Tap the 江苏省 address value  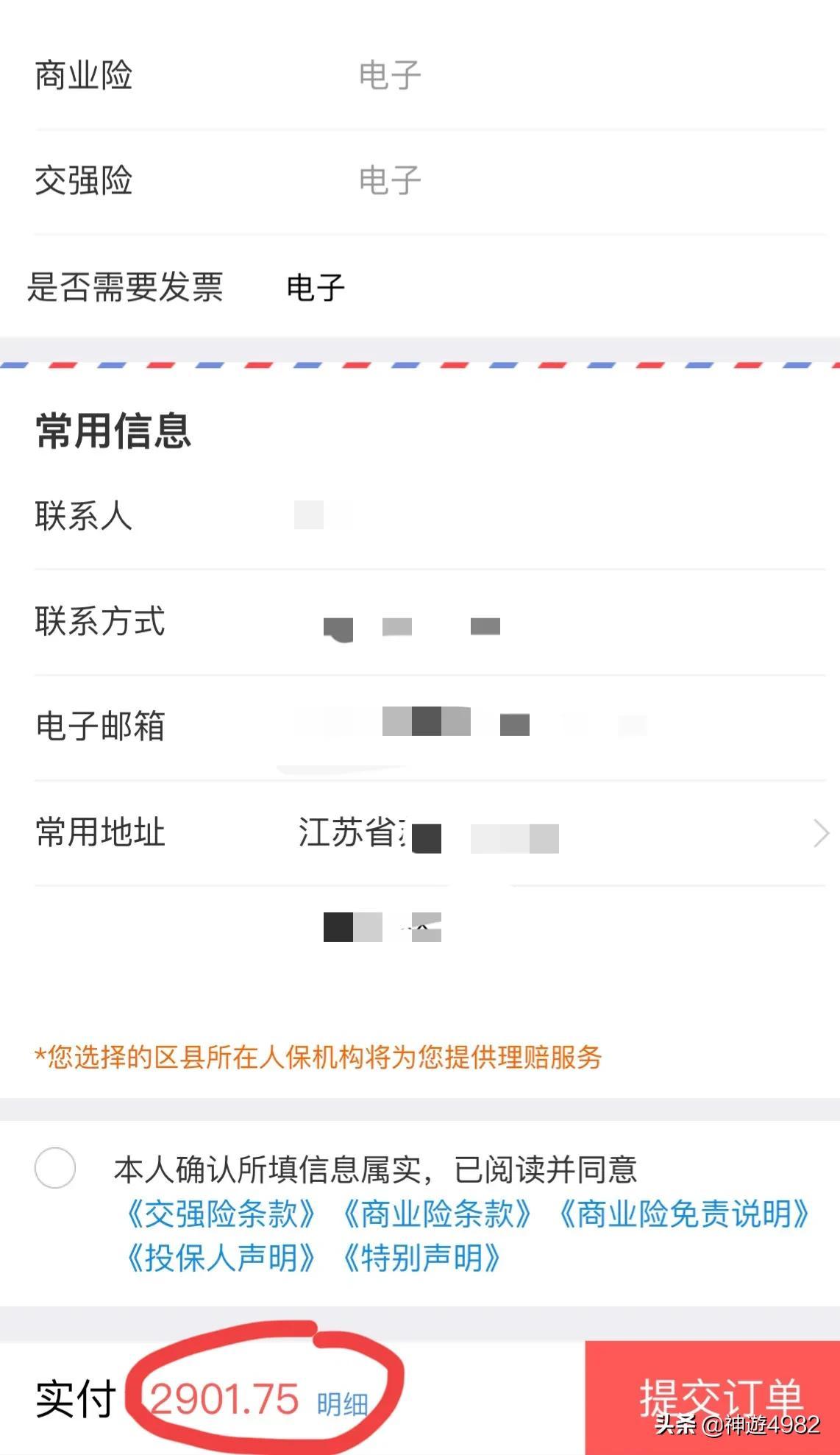coord(352,833)
